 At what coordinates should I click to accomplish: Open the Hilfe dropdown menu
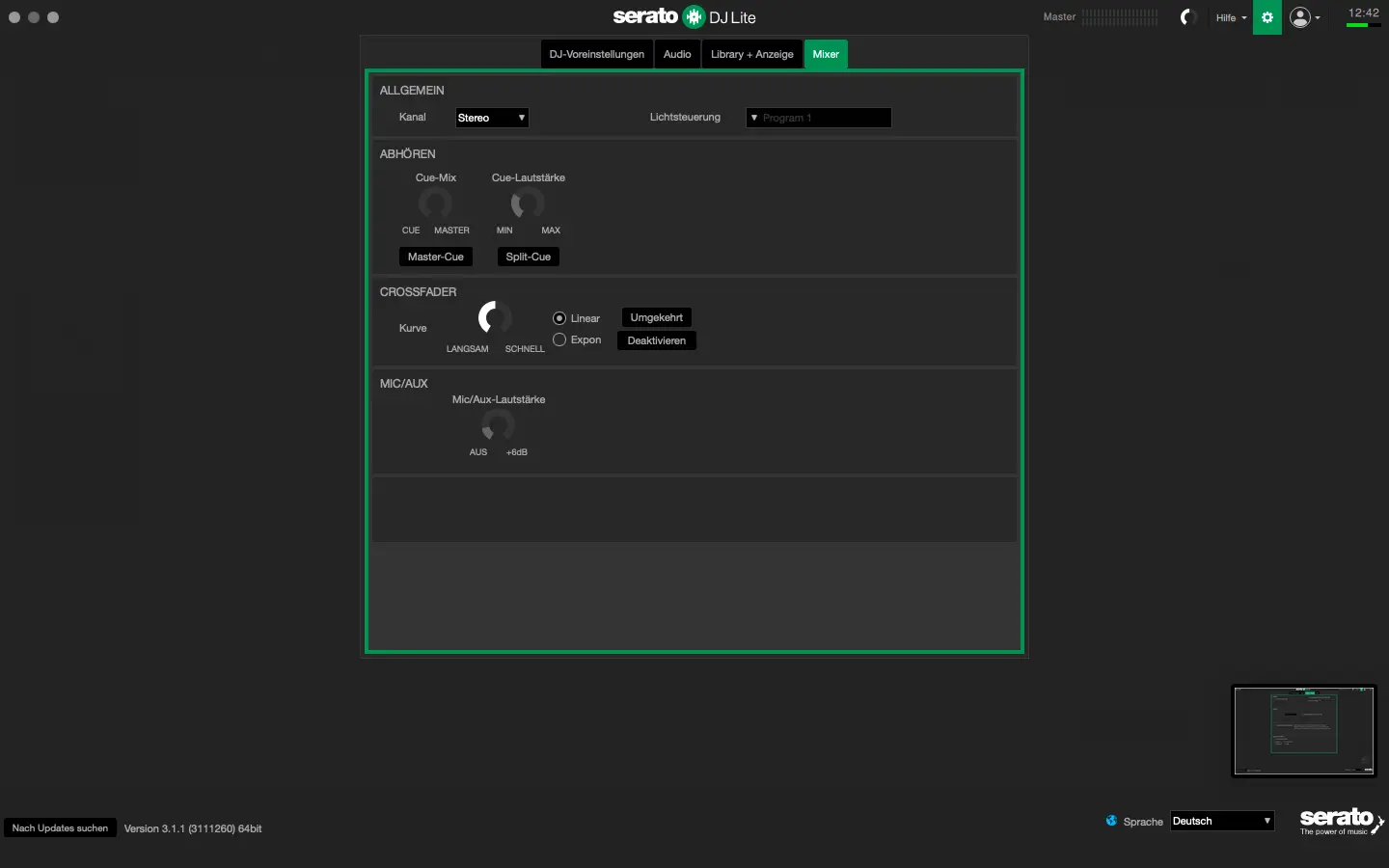(x=1231, y=17)
